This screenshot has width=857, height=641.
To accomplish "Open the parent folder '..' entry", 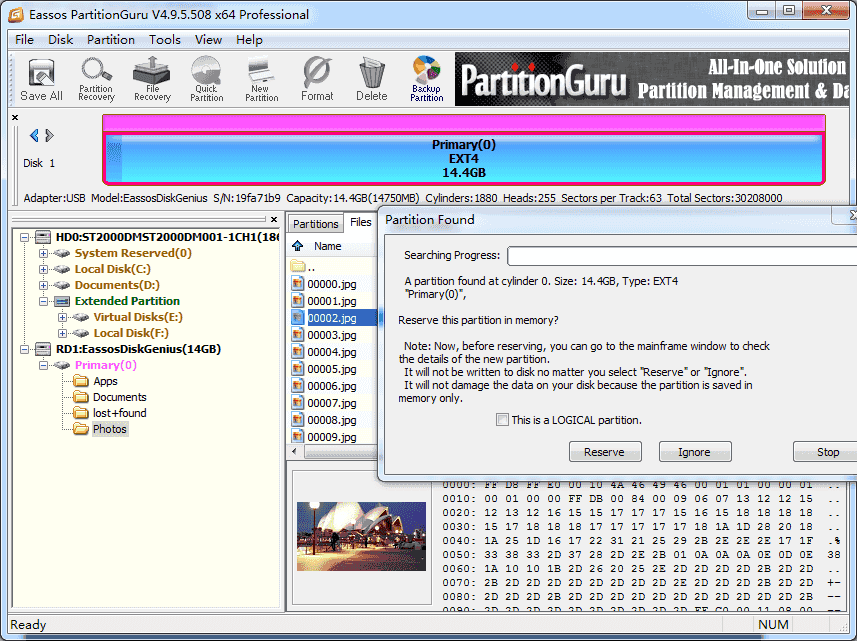I will 303,267.
